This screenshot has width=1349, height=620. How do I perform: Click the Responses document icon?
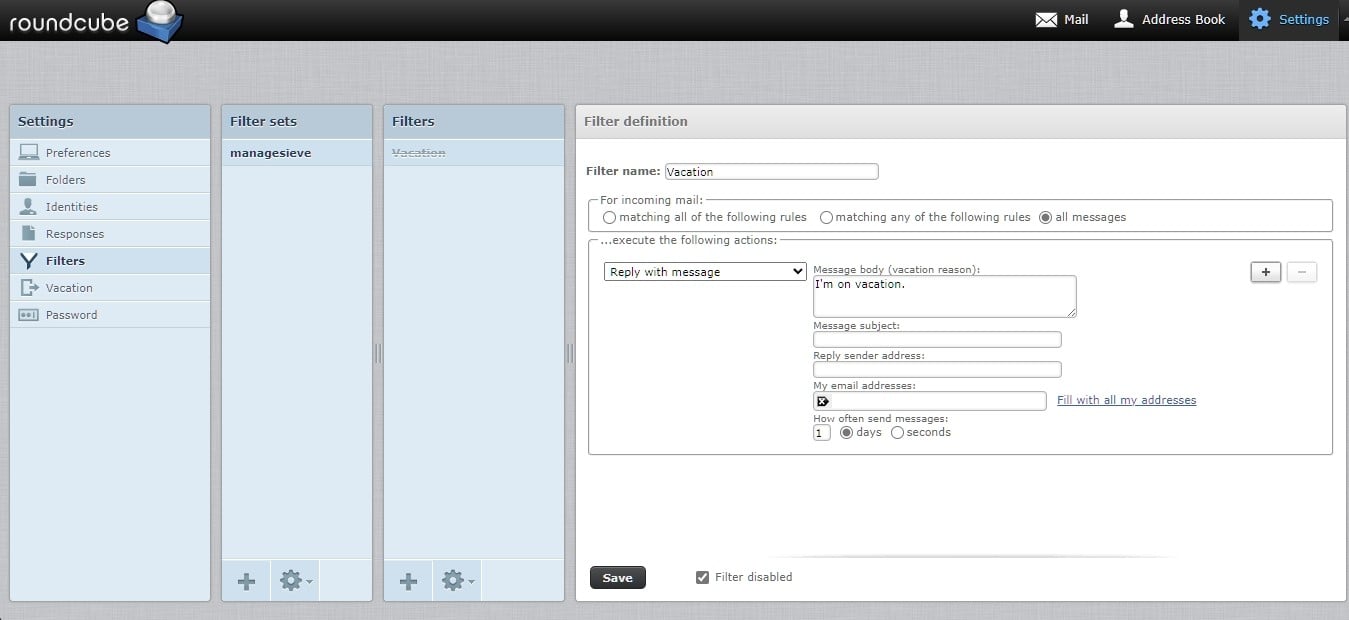(29, 233)
